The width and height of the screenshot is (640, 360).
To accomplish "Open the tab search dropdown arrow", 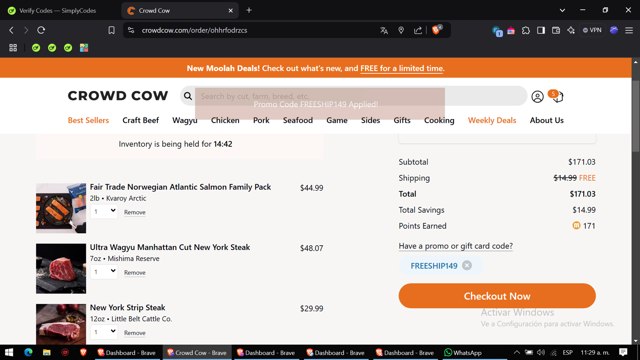I will (x=562, y=10).
